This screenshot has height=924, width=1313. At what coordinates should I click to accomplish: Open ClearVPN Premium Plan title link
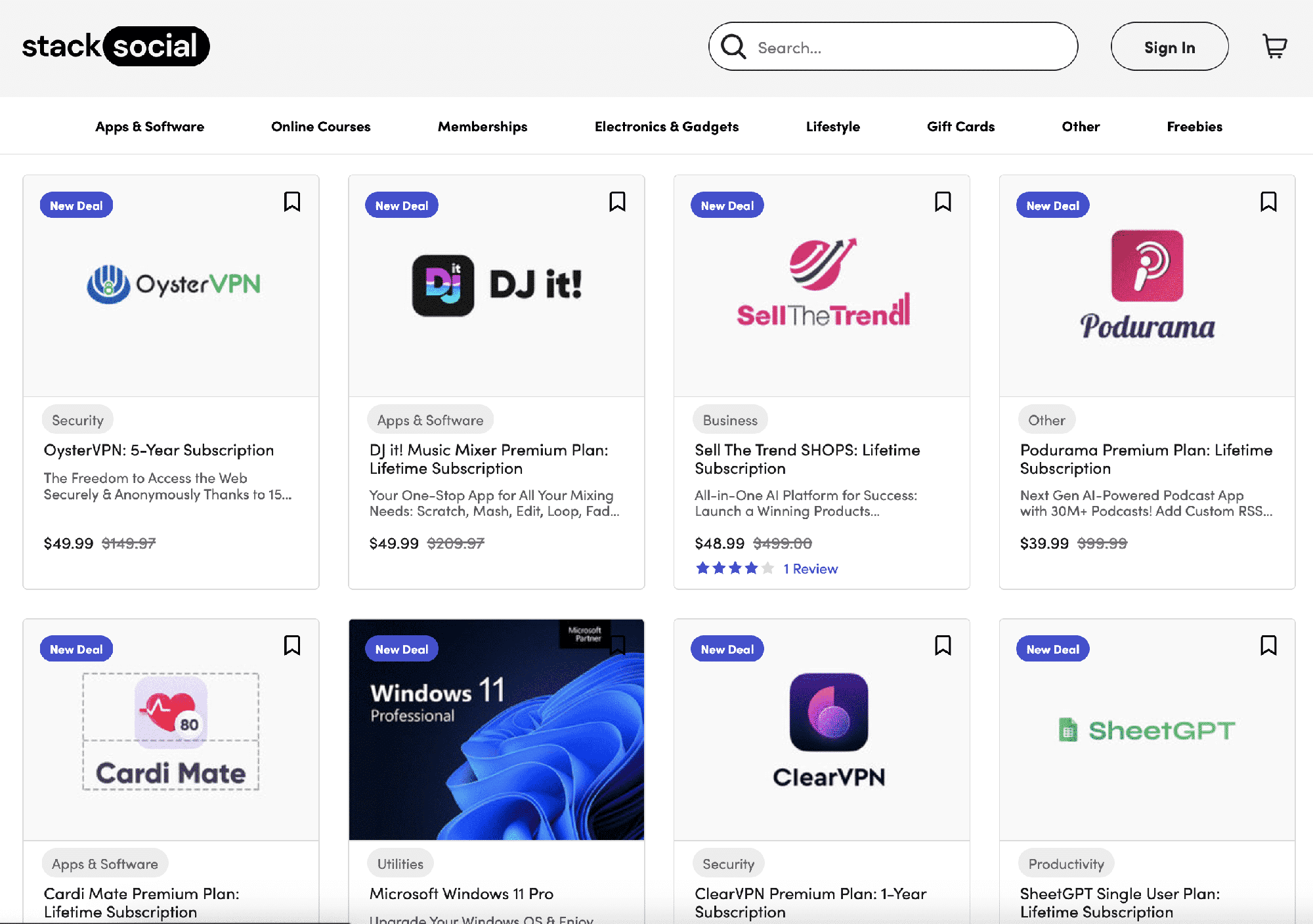click(811, 903)
